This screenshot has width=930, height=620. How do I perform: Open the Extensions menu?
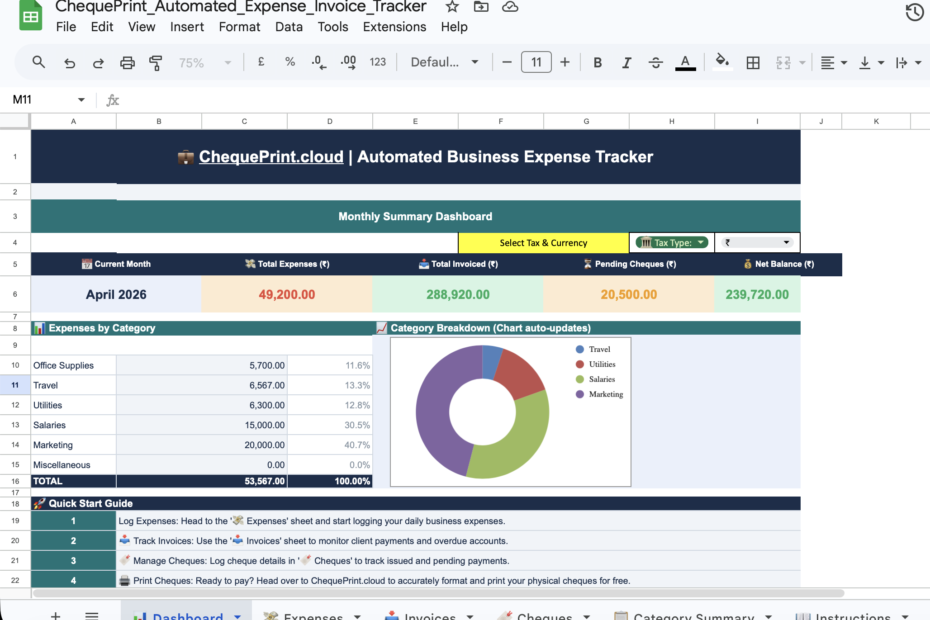click(x=394, y=27)
